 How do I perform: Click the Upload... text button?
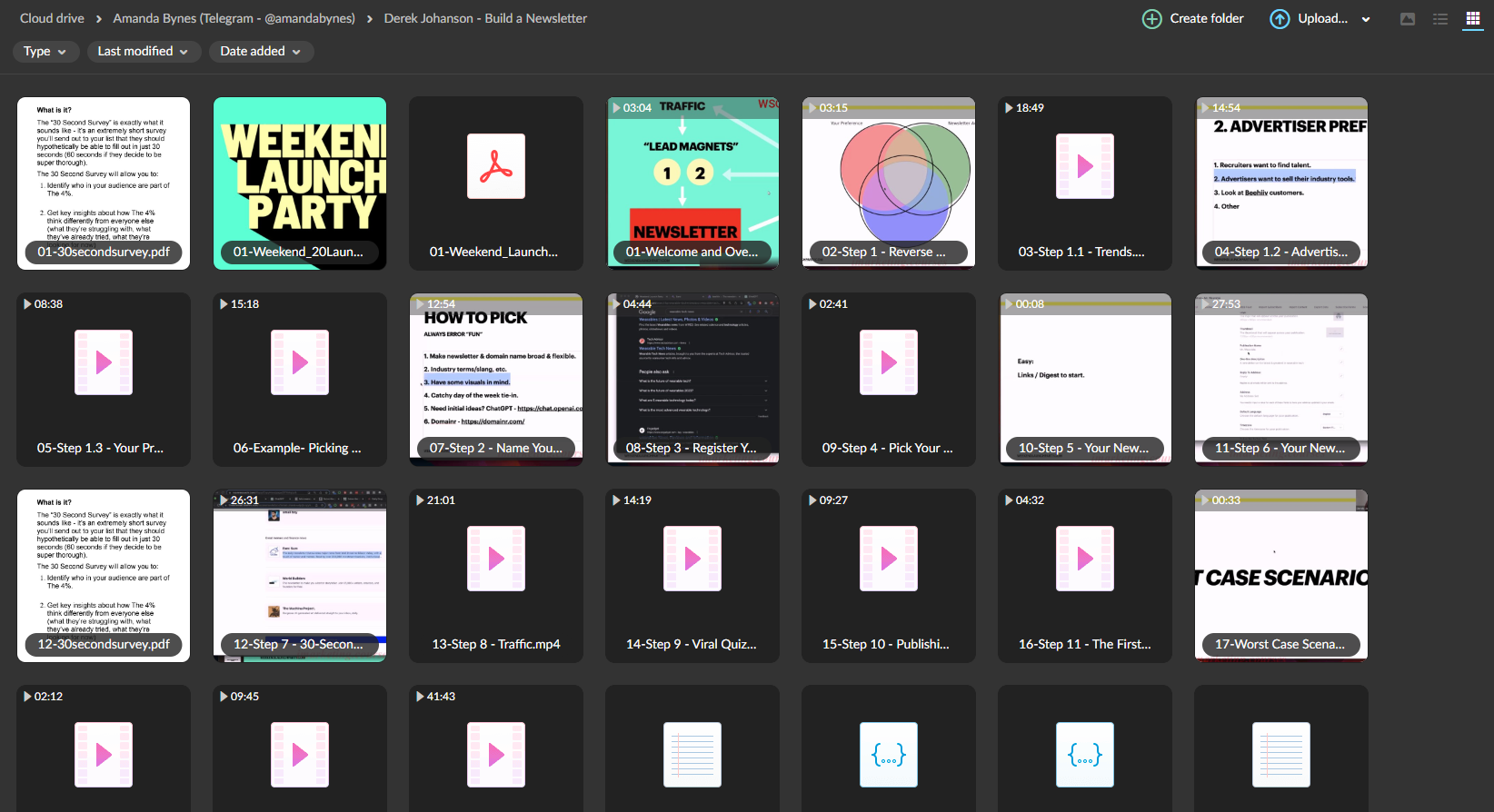tap(1322, 18)
